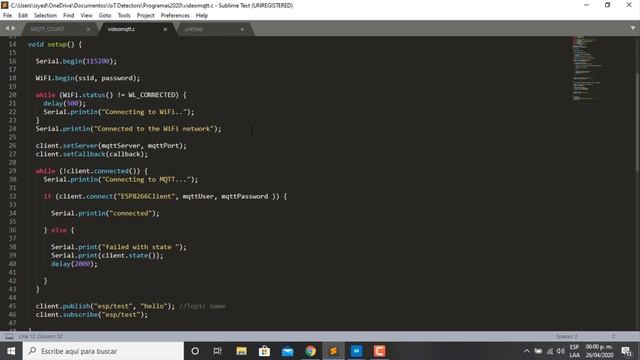The width and height of the screenshot is (640, 360).
Task: Click line number 14 in gutter
Action: pyautogui.click(x=13, y=44)
